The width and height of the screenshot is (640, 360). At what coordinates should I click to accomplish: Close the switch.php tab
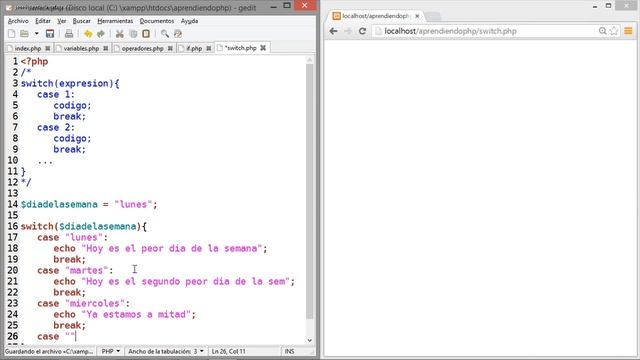point(263,48)
